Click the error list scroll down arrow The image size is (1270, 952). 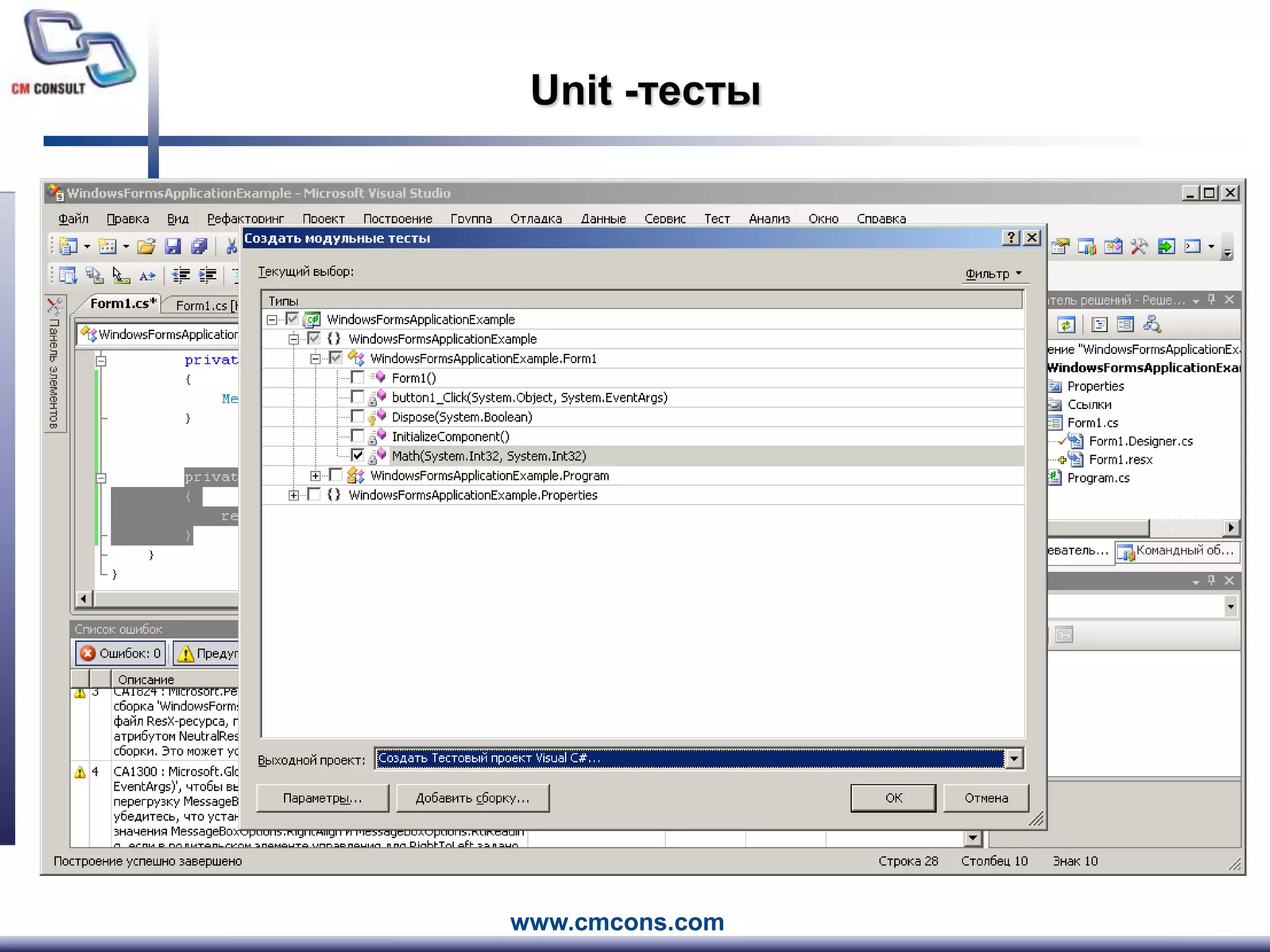(972, 839)
